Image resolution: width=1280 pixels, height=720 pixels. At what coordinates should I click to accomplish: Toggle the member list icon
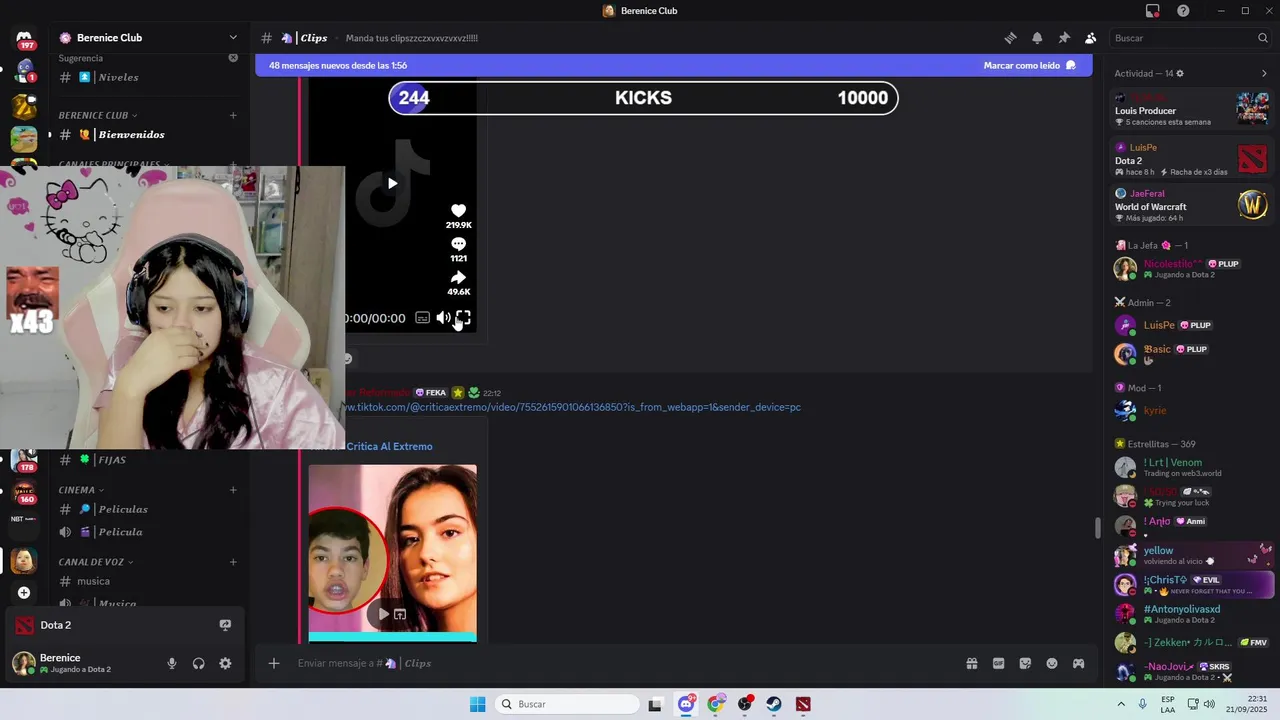(1090, 38)
